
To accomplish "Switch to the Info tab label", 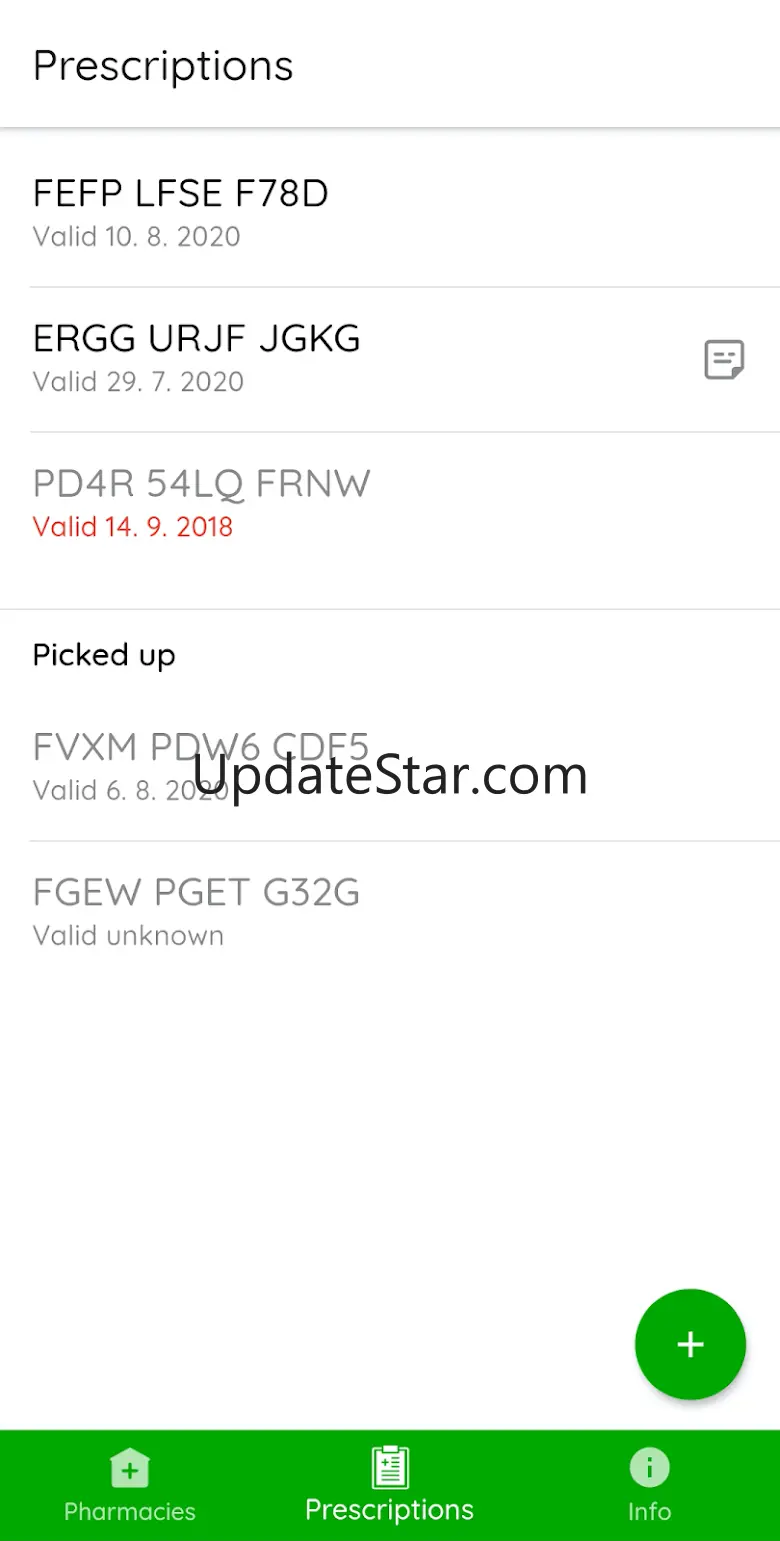I will point(649,1511).
